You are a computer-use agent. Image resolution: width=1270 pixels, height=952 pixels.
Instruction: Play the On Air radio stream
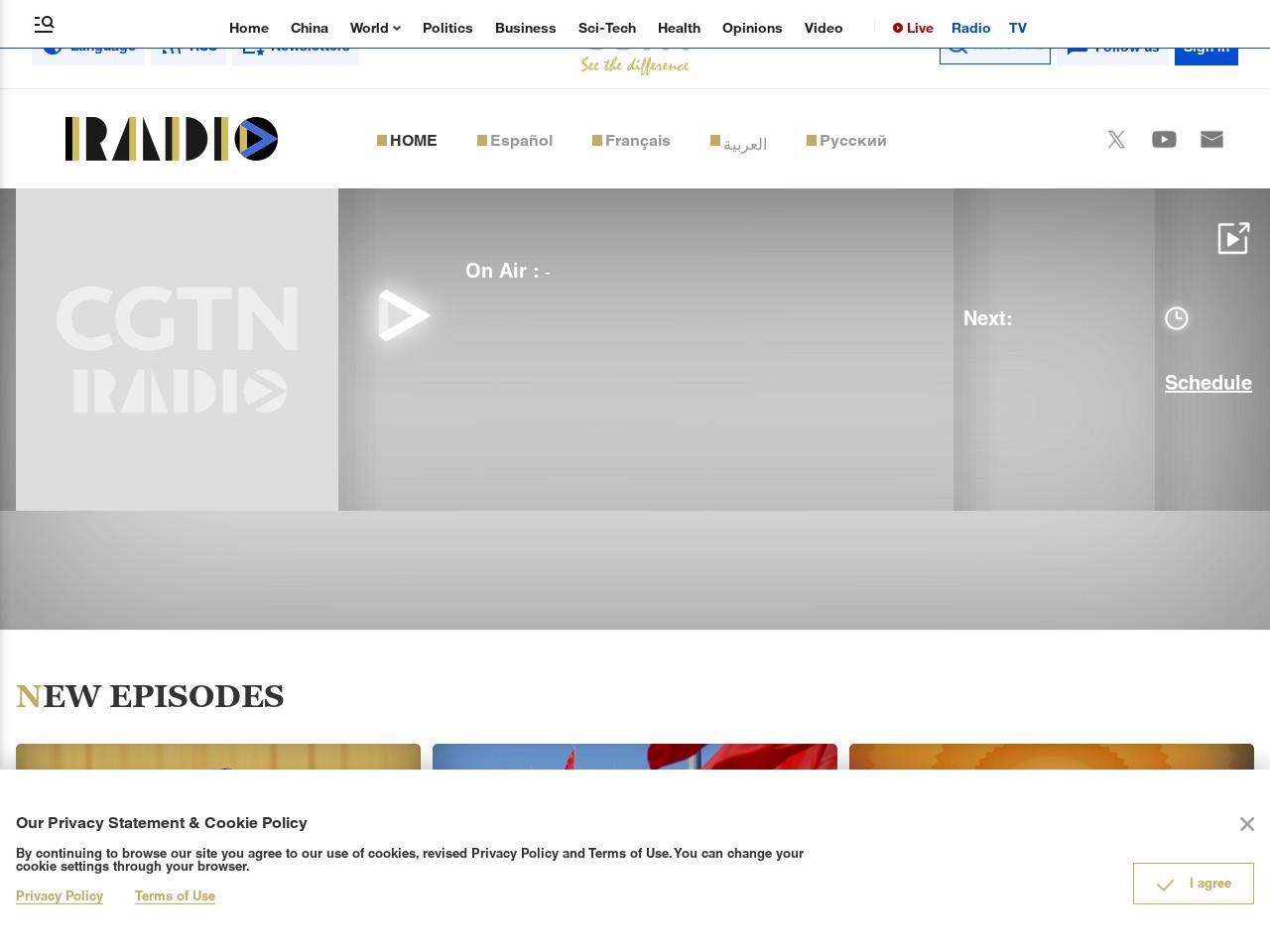pyautogui.click(x=403, y=315)
